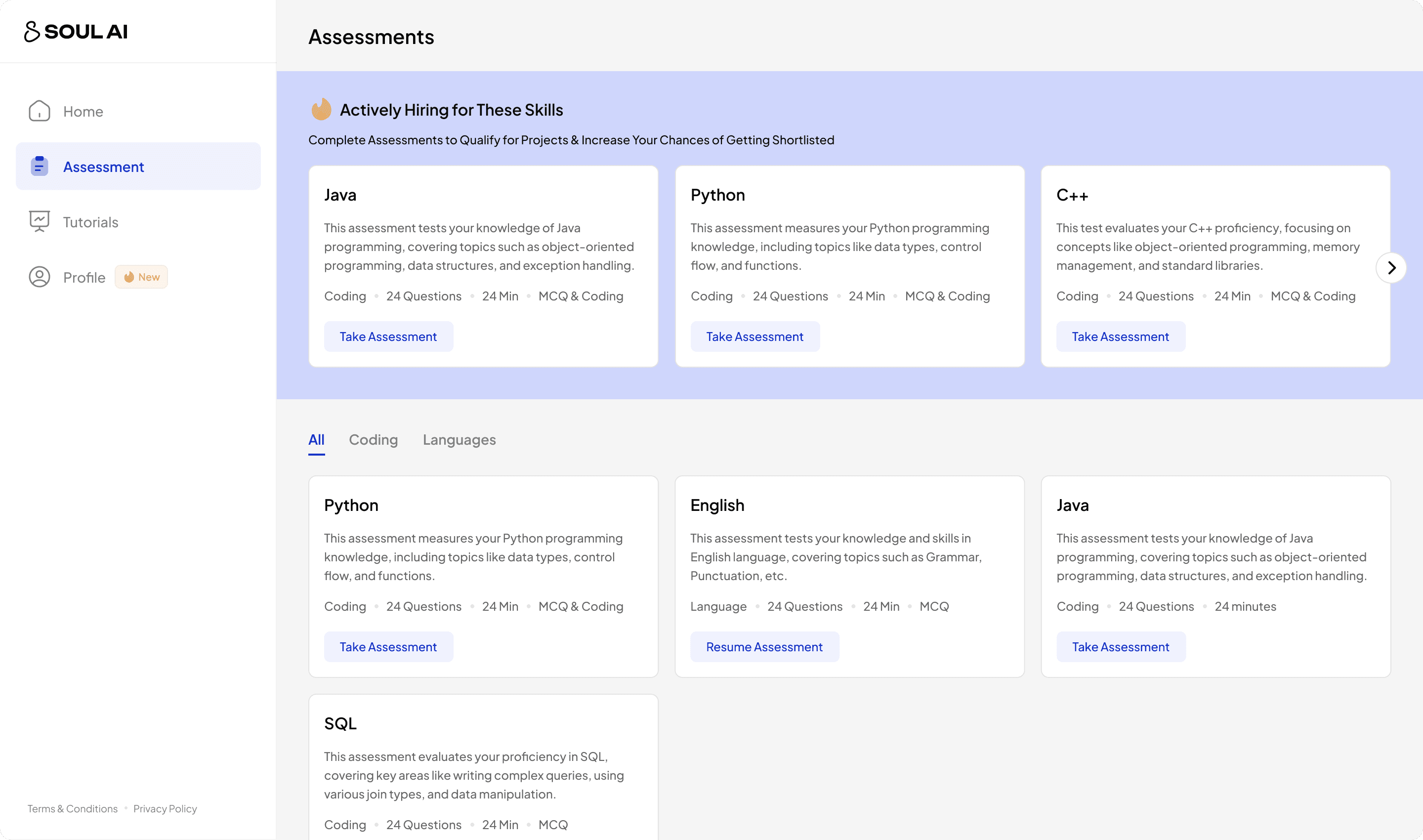1423x840 pixels.
Task: Switch to the Languages tab
Action: 459,440
